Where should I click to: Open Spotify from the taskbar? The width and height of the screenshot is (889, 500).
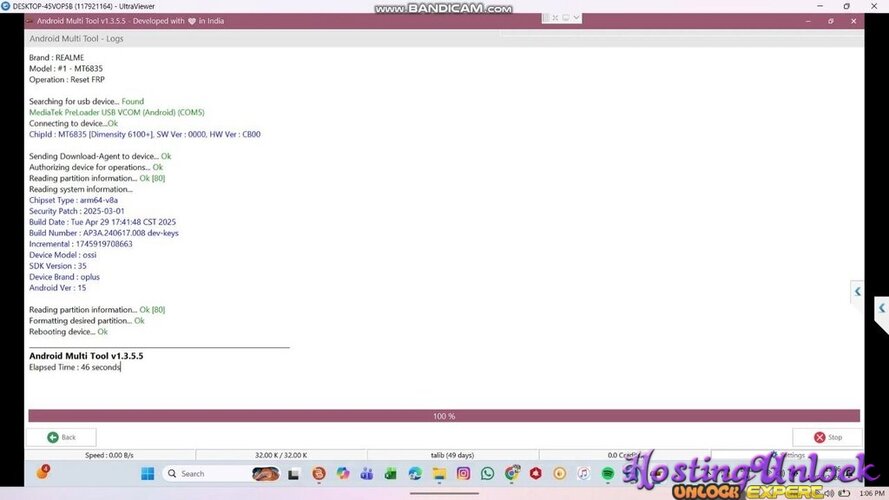click(608, 473)
